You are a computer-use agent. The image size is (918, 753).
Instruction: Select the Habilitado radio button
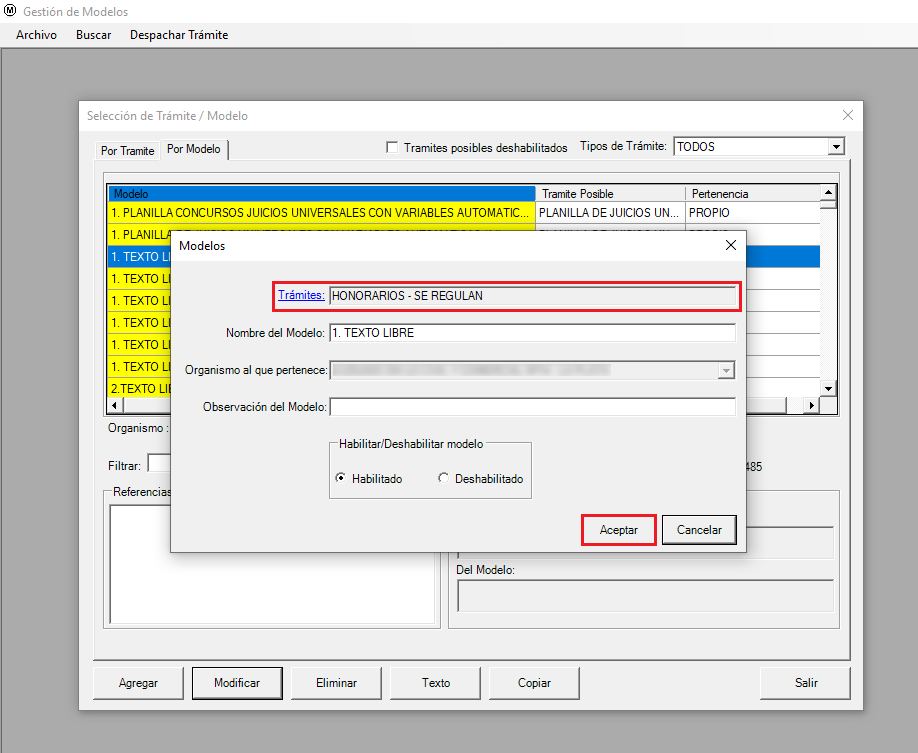pos(341,479)
